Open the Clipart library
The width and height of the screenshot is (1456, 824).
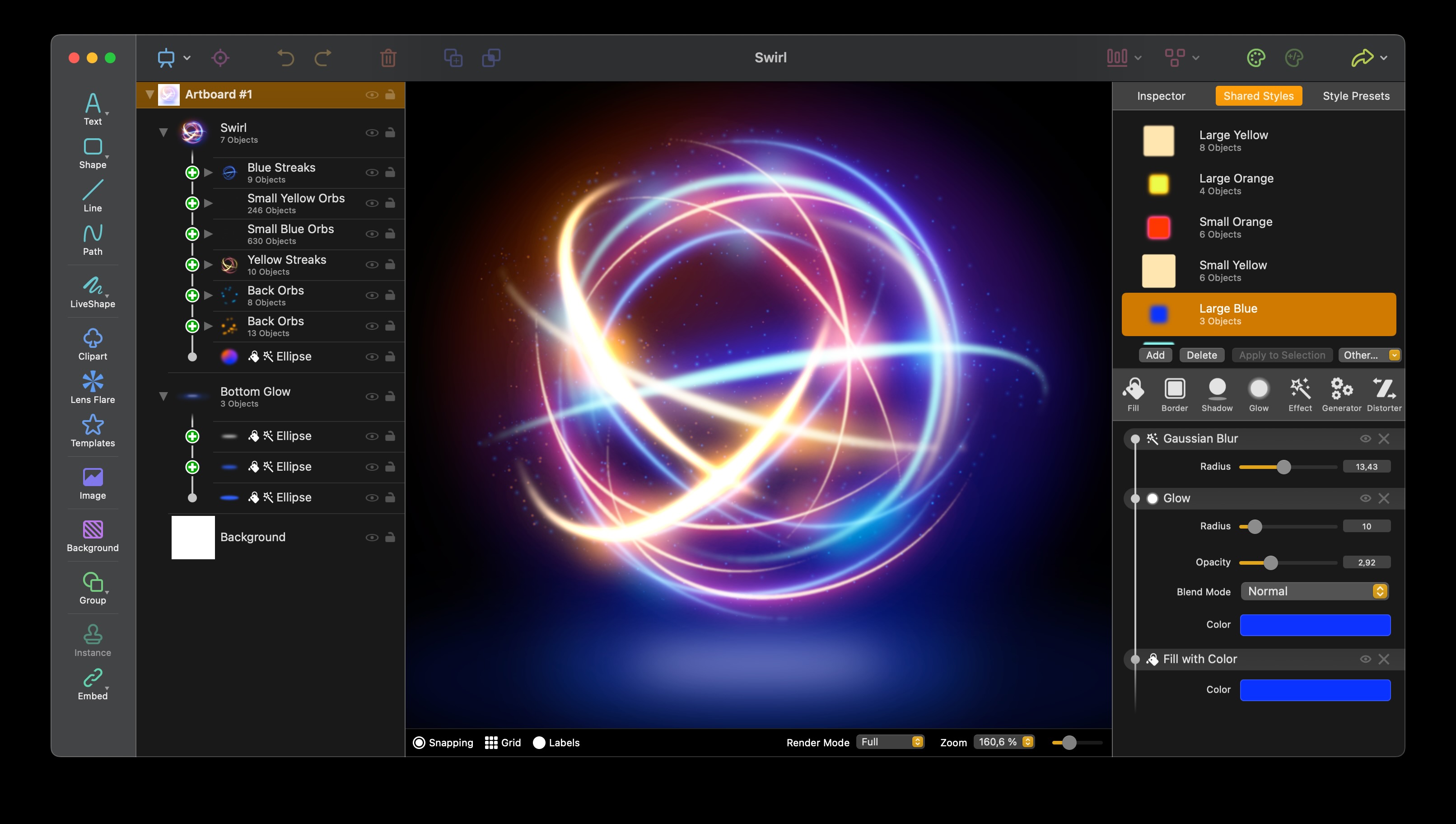coord(93,343)
